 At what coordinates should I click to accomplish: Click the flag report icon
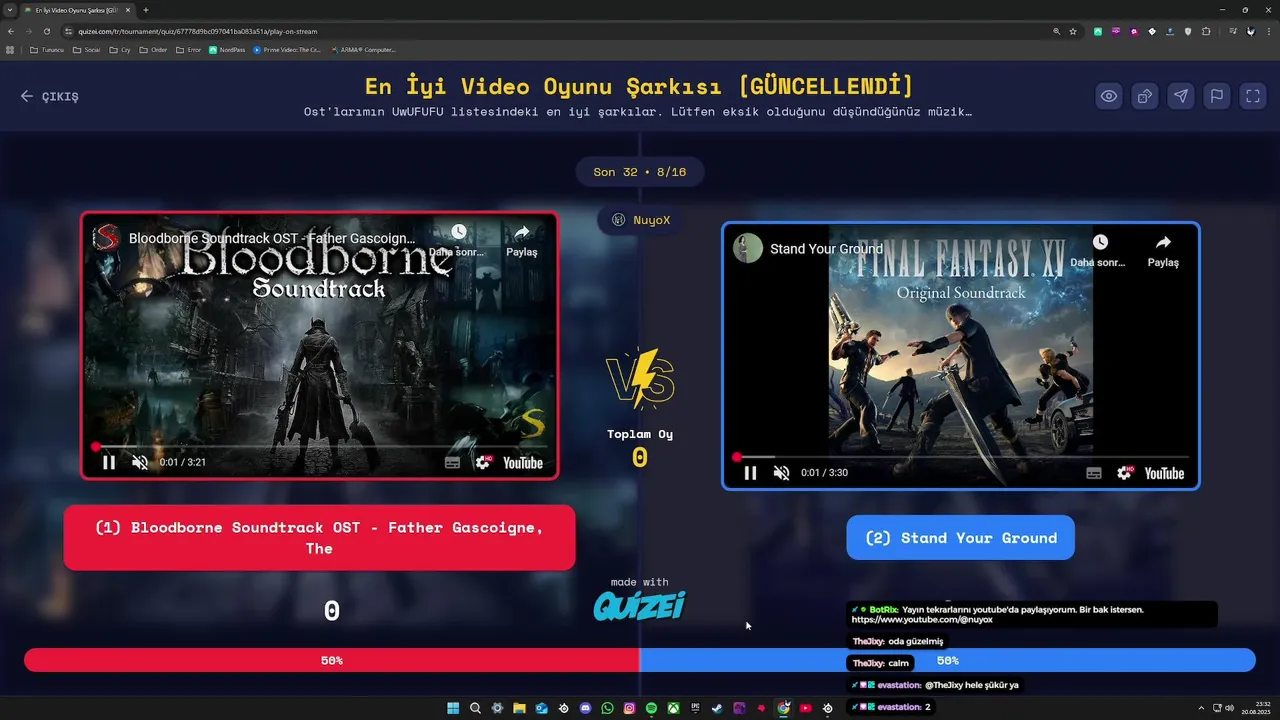pos(1217,96)
